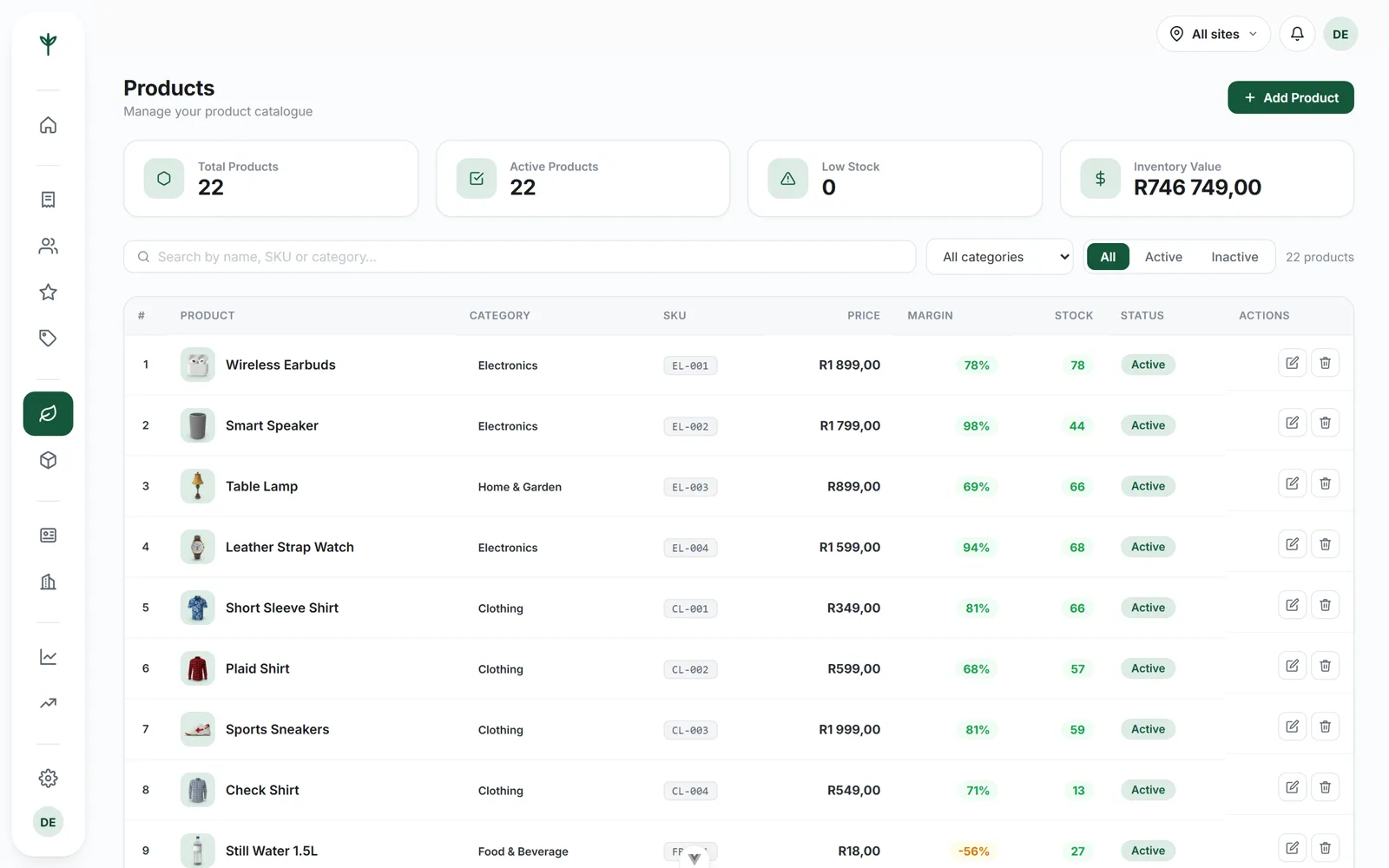Click the Wireless Earbuds thumbnail
Image resolution: width=1389 pixels, height=868 pixels.
click(x=197, y=365)
